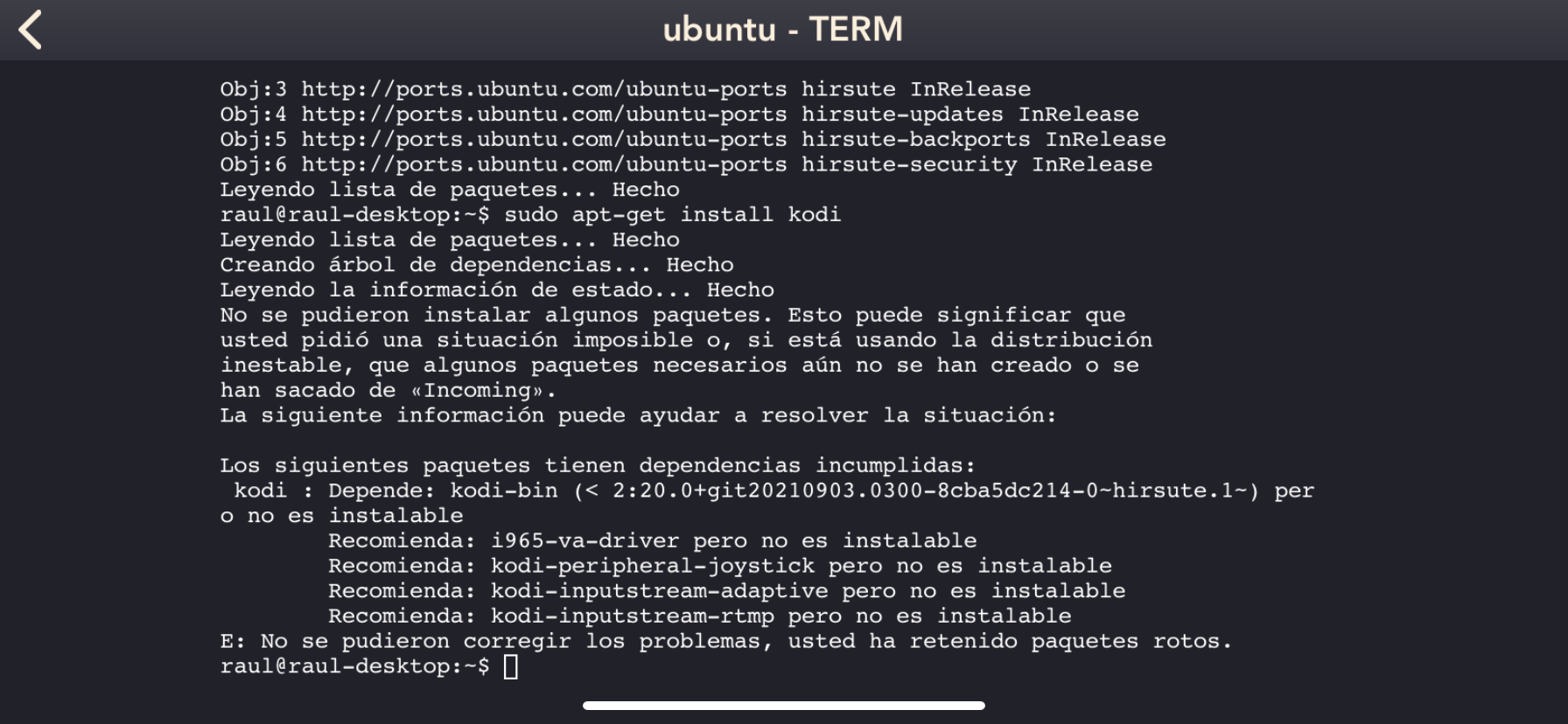
Task: Click the "Leyendo la información de estado" line
Action: (x=496, y=290)
